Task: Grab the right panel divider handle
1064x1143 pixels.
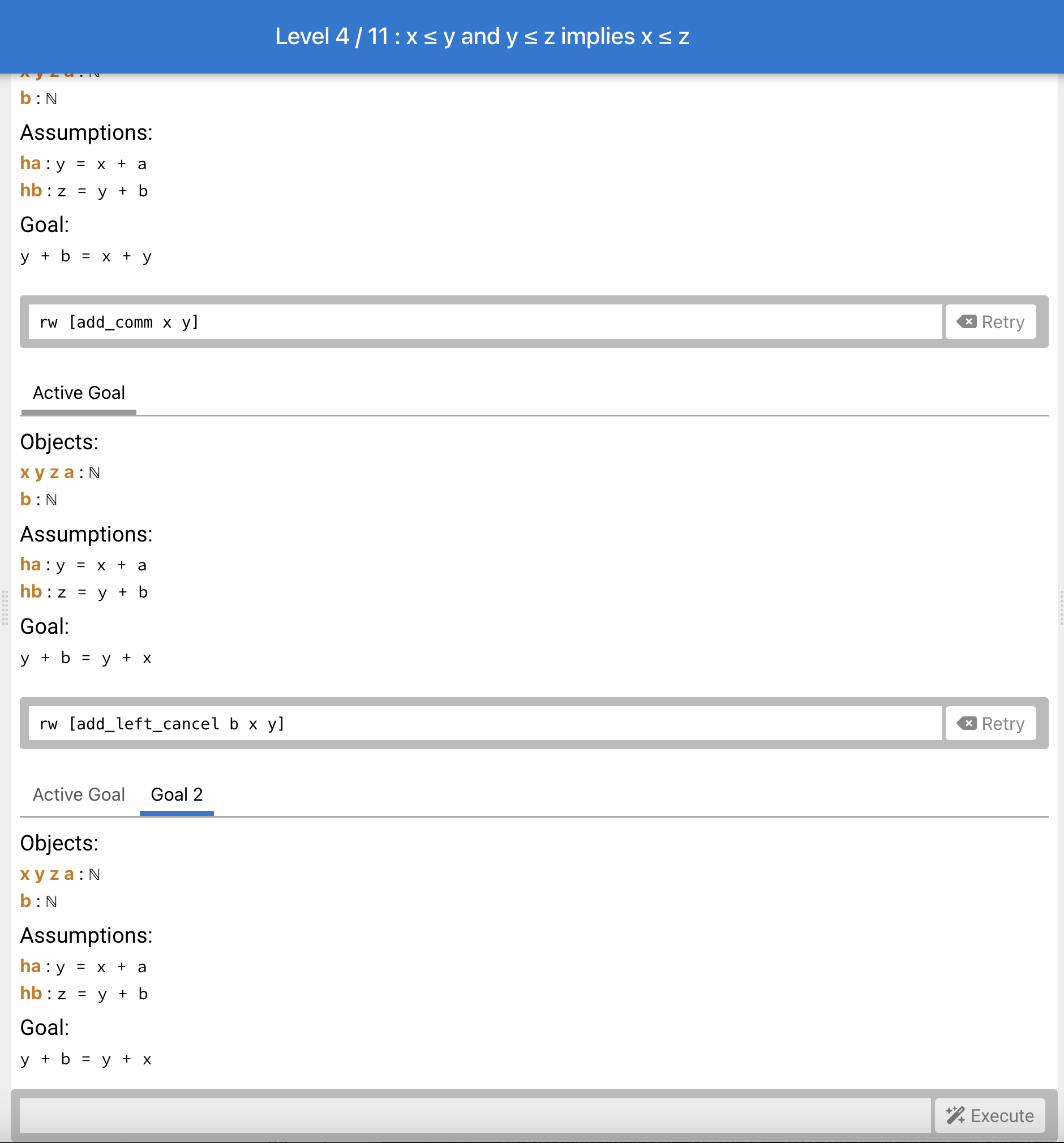Action: pos(1061,607)
